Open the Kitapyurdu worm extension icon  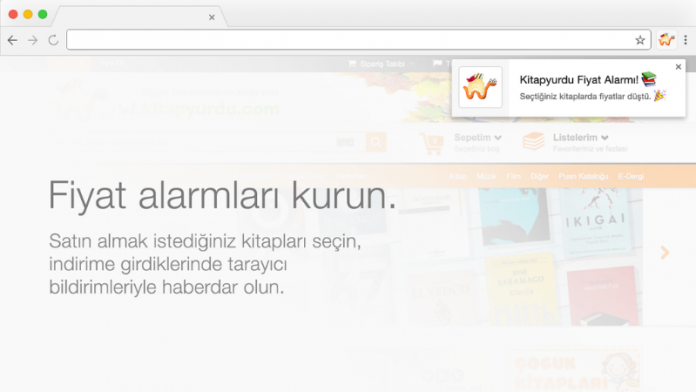(666, 40)
